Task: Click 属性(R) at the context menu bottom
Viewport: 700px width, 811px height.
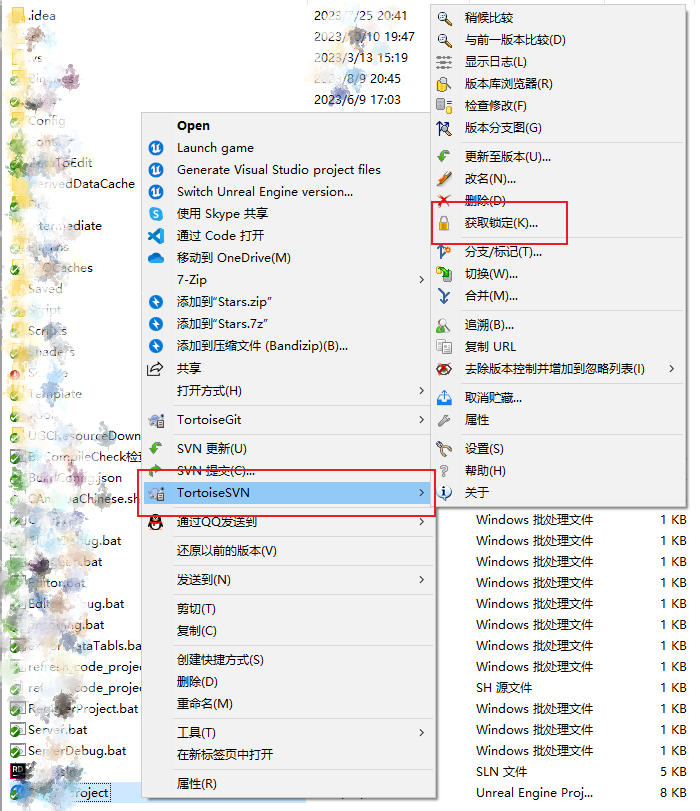Action: click(x=196, y=783)
